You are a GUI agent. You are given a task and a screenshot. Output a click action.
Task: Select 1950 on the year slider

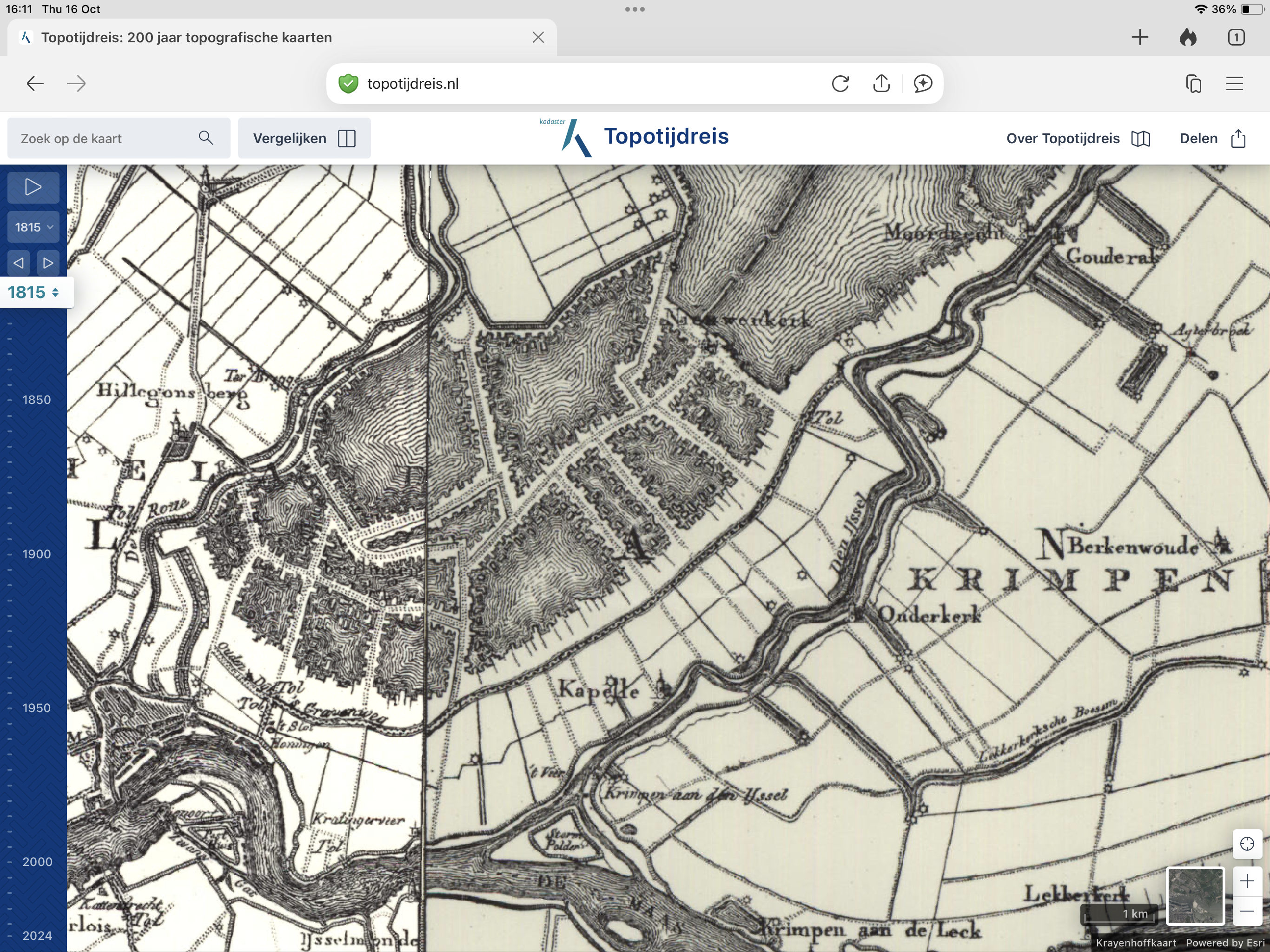tap(36, 708)
